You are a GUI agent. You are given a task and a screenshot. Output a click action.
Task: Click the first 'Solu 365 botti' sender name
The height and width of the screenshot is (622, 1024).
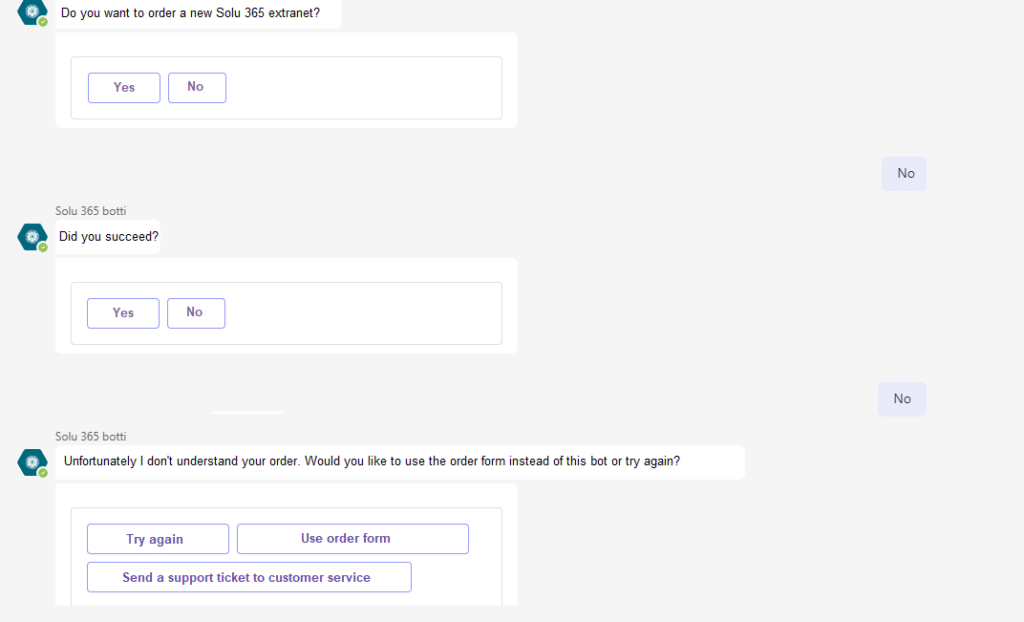[x=90, y=211]
